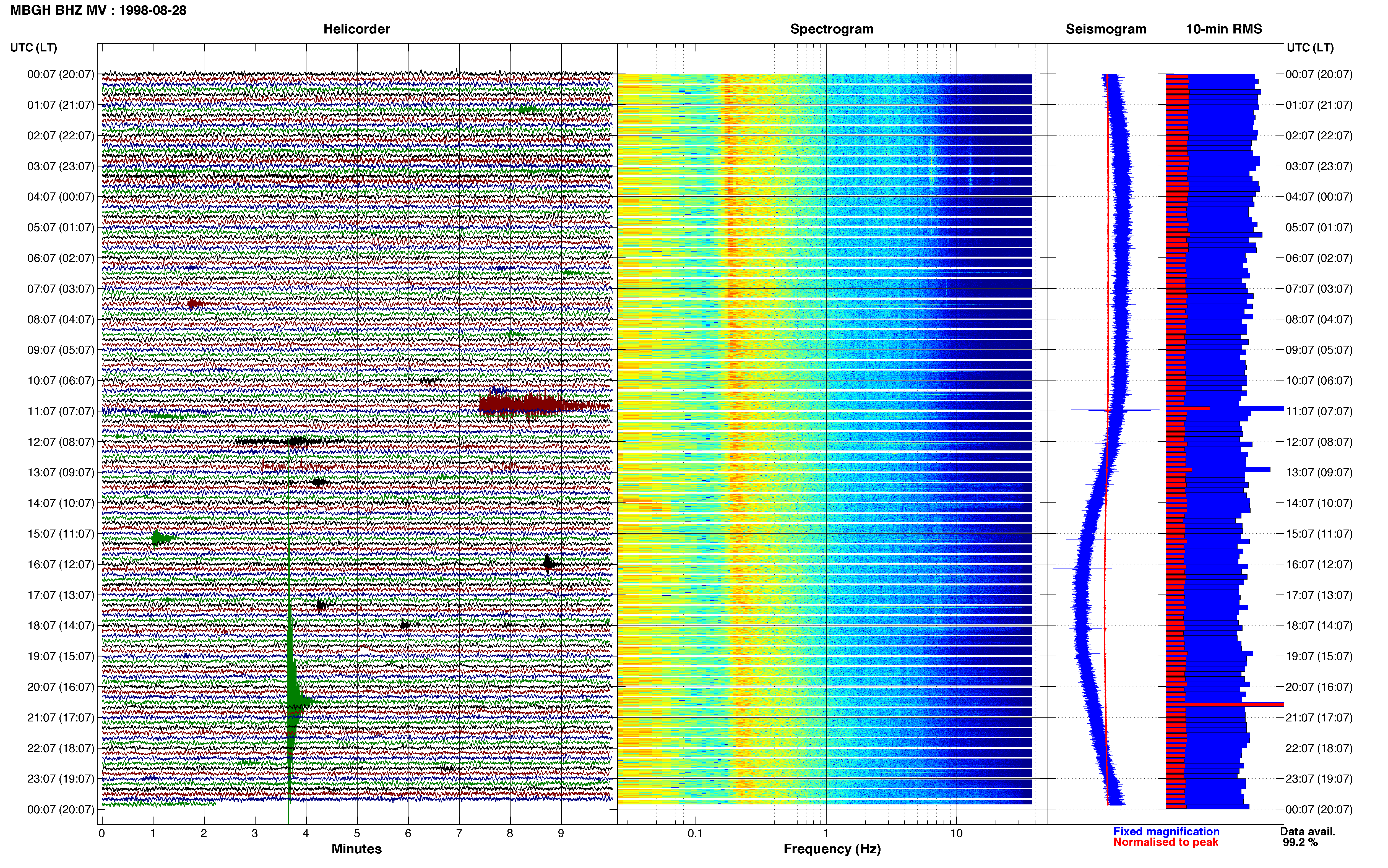Click the 'Frequency (Hz)' axis label
The image size is (1388, 868).
[x=832, y=849]
